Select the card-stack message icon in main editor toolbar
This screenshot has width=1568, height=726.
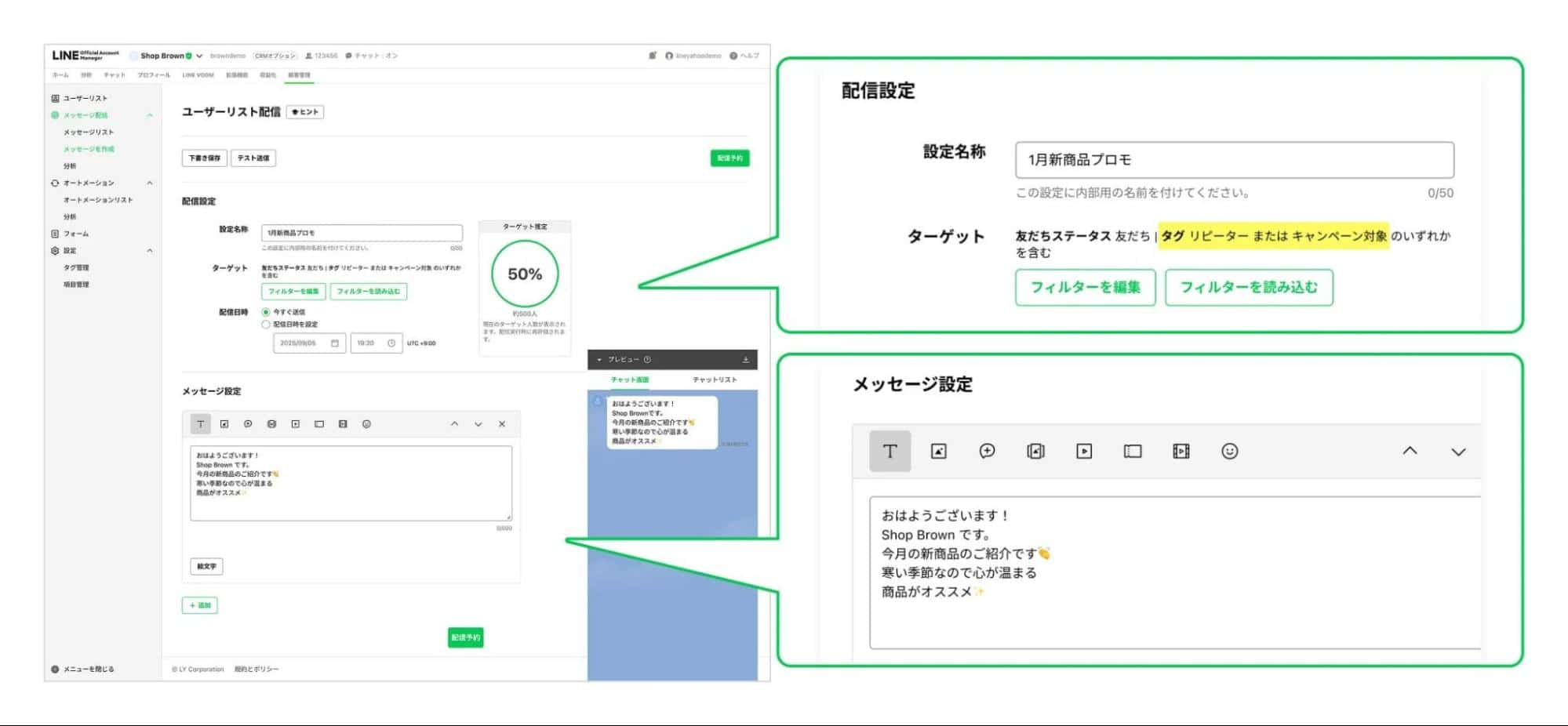click(271, 424)
